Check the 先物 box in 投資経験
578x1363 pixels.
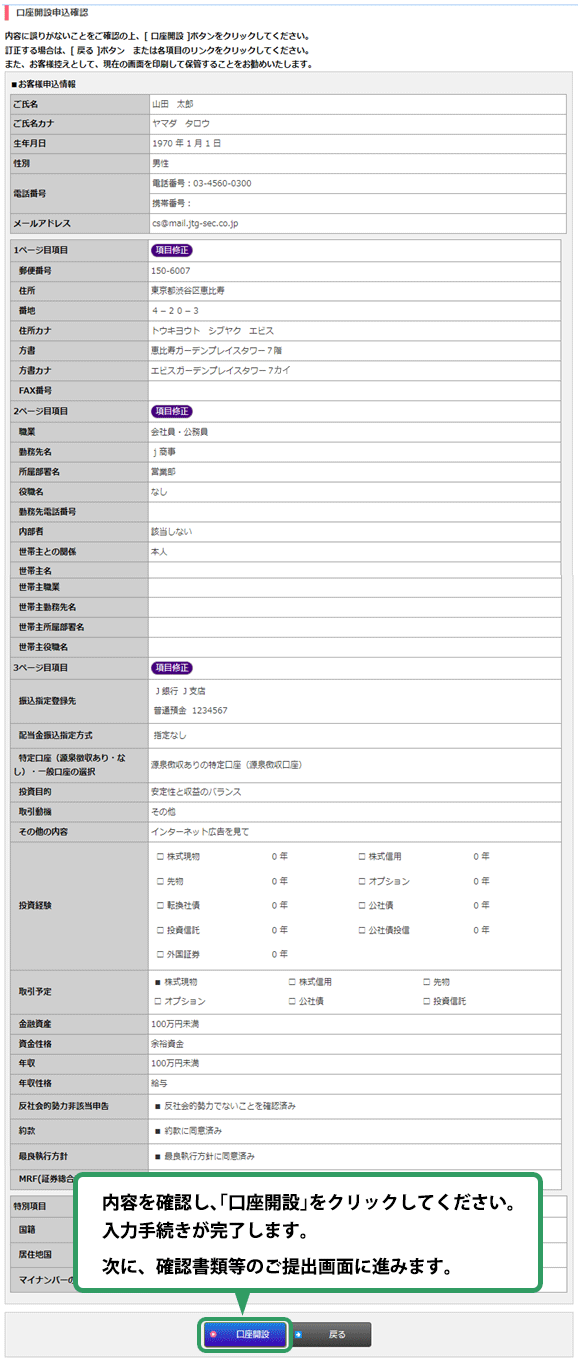pos(160,881)
